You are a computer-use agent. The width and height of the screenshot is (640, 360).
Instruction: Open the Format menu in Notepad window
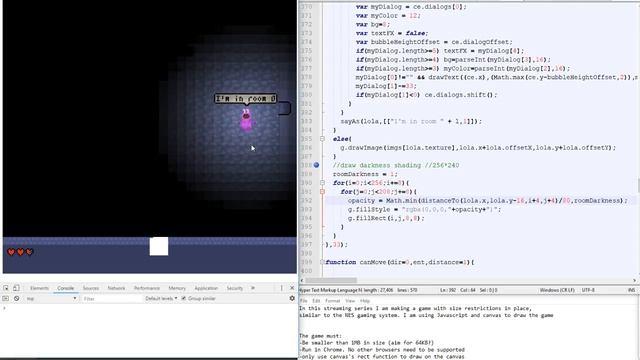point(333,301)
